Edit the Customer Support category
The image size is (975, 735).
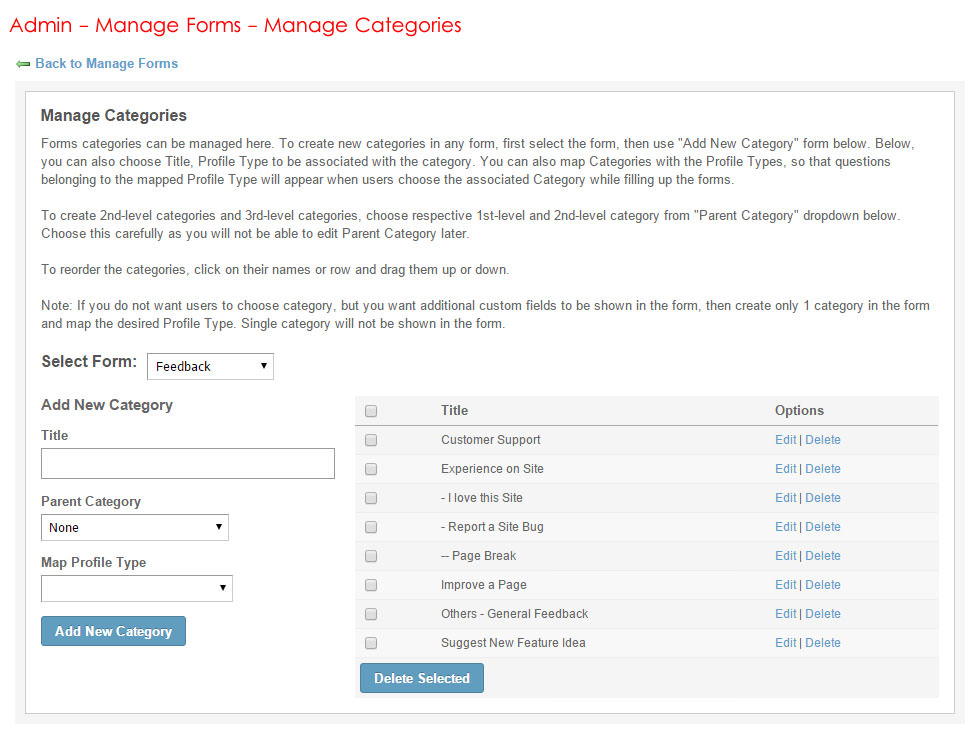tap(785, 440)
